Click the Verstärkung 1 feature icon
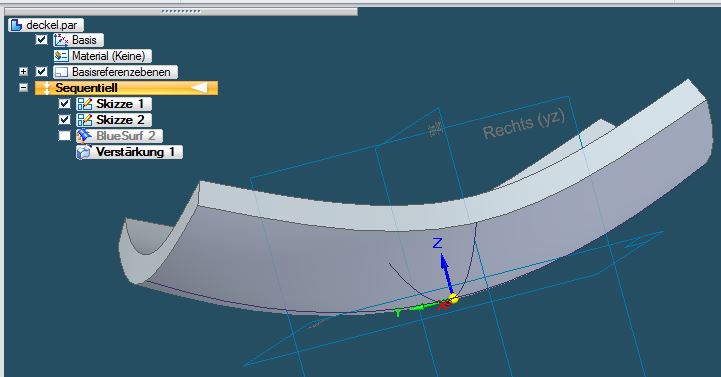Viewport: 721px width, 377px height. [84, 152]
